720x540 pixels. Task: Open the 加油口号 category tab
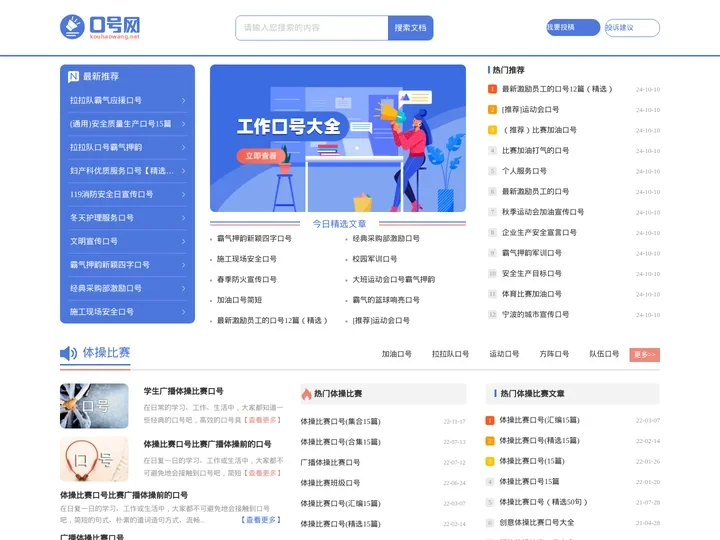[396, 354]
